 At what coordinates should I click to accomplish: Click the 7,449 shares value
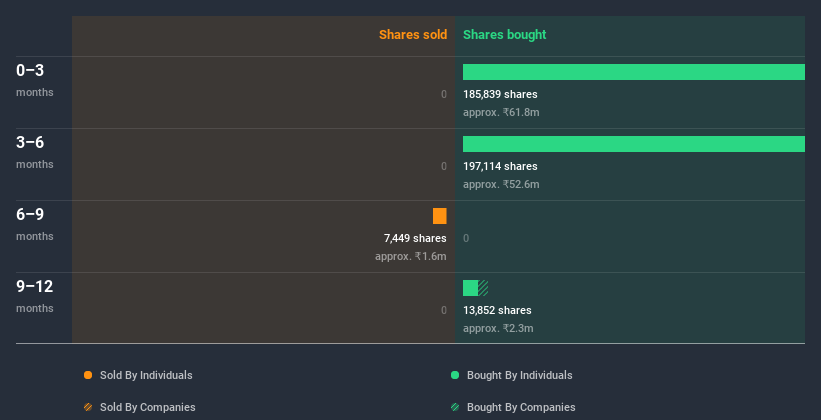click(415, 238)
